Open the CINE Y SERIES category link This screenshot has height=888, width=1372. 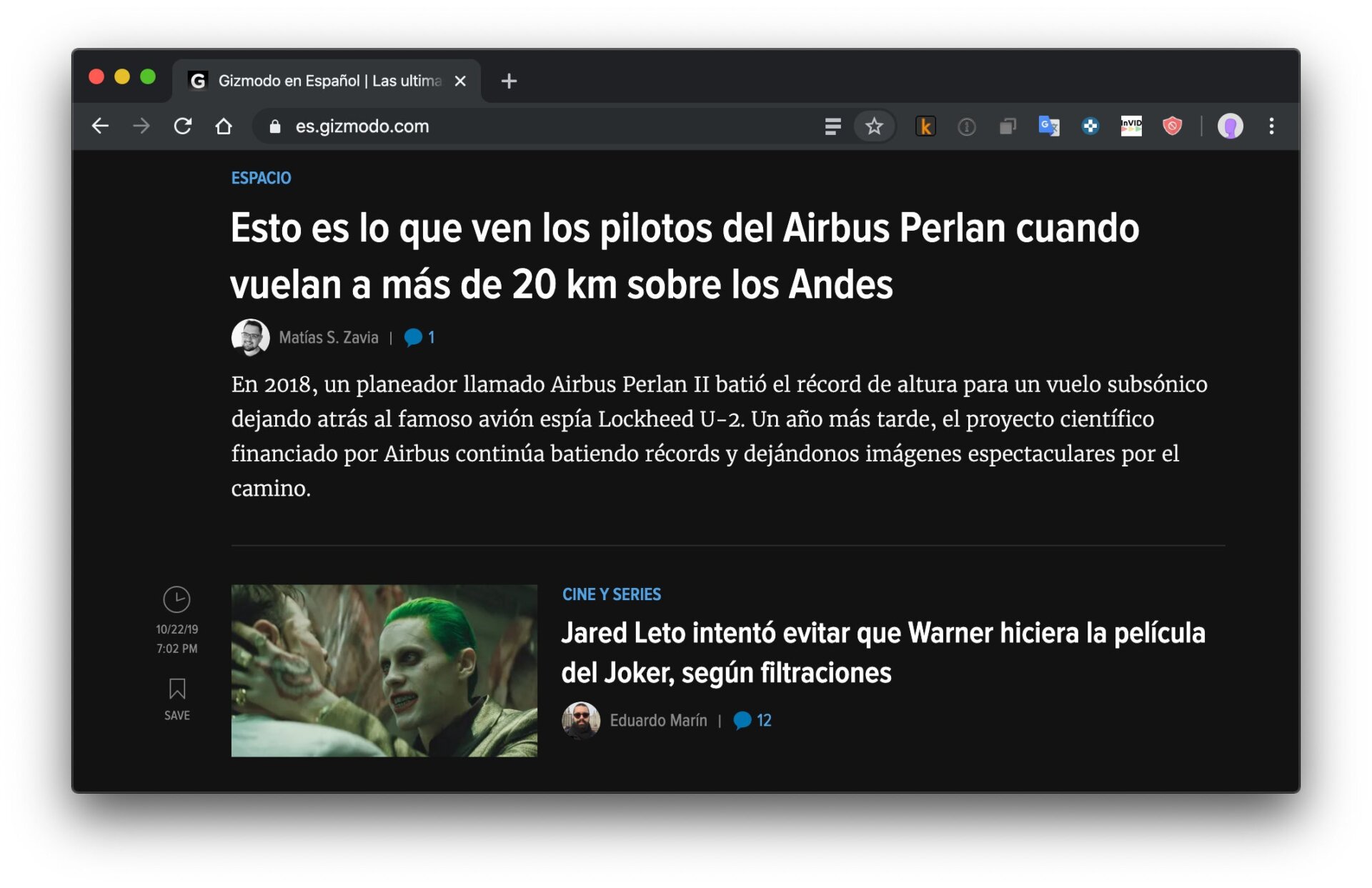611,594
